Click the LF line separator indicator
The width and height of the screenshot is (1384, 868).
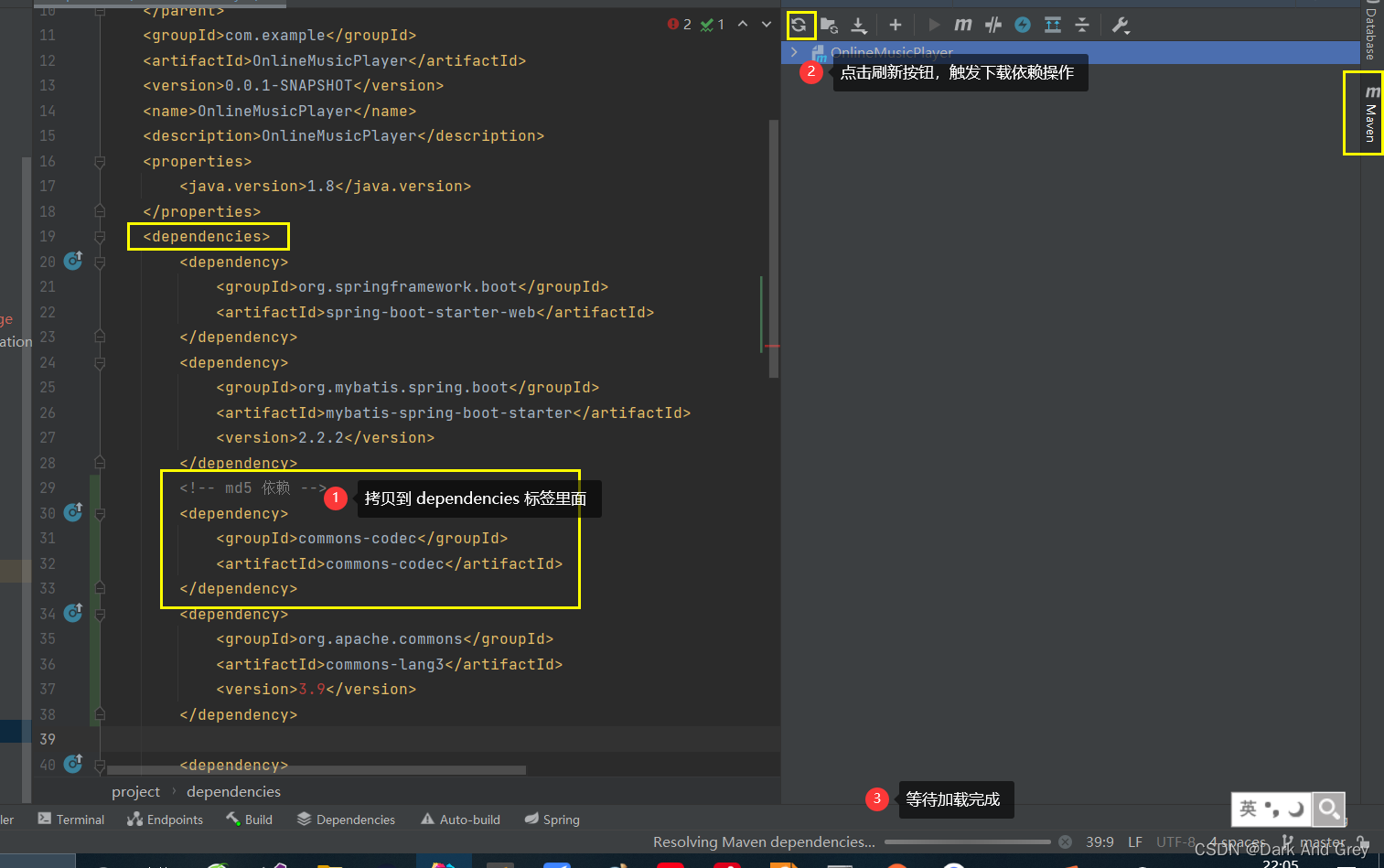click(x=1135, y=841)
